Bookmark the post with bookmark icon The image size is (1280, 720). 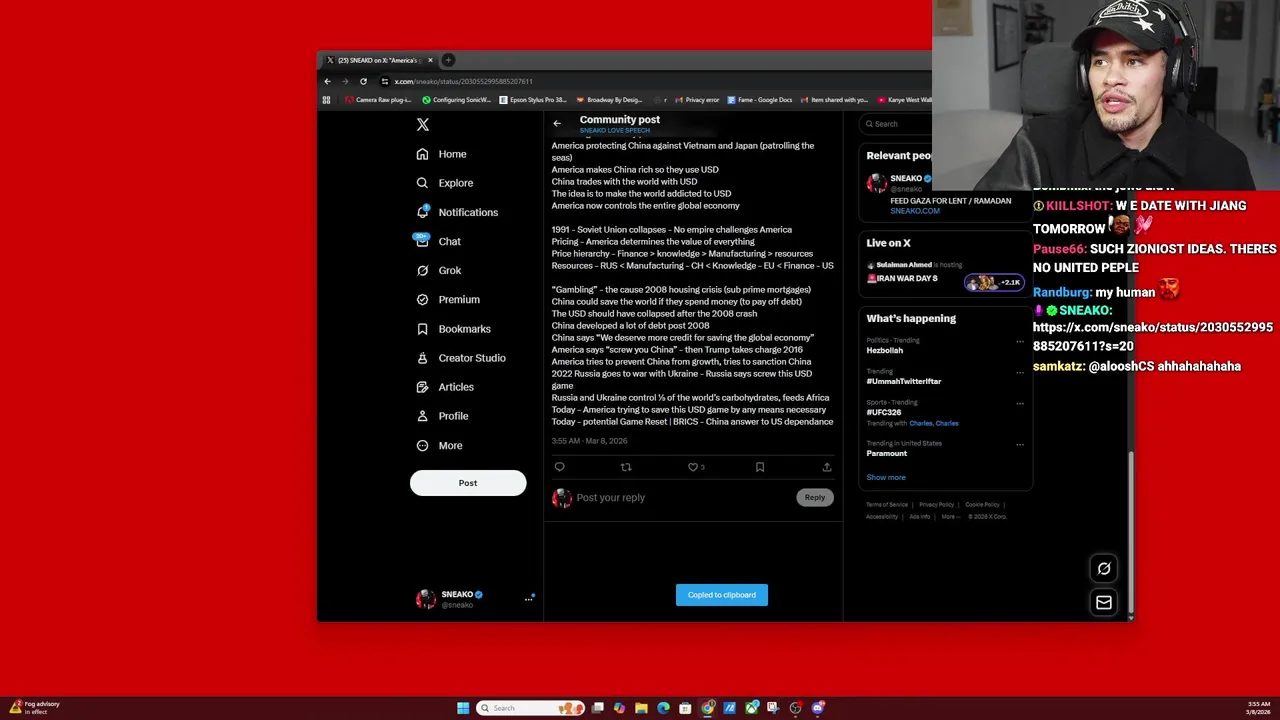click(760, 467)
